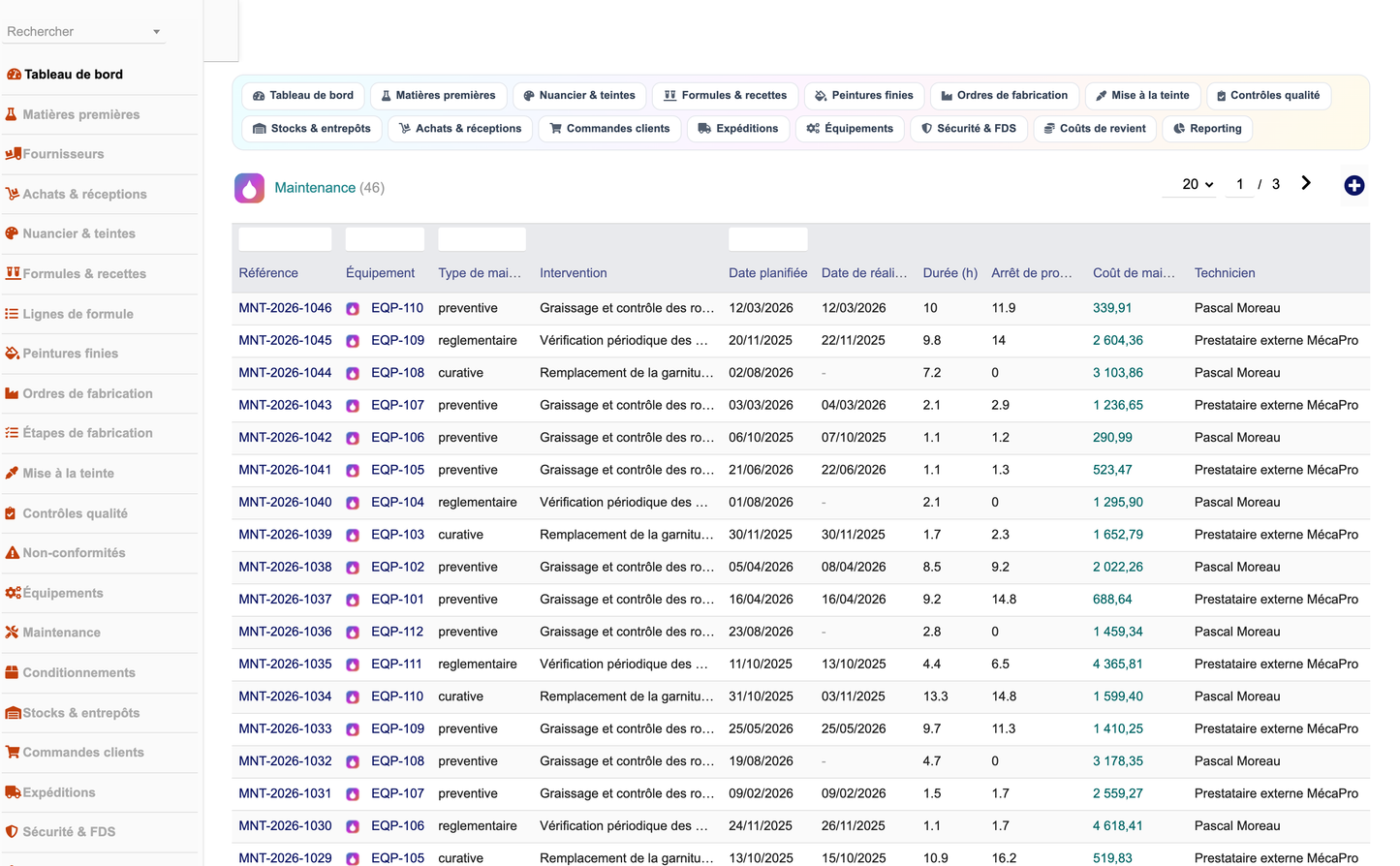Sort by the Durée (h) column header
This screenshot has width=1400, height=866.
coord(950,273)
